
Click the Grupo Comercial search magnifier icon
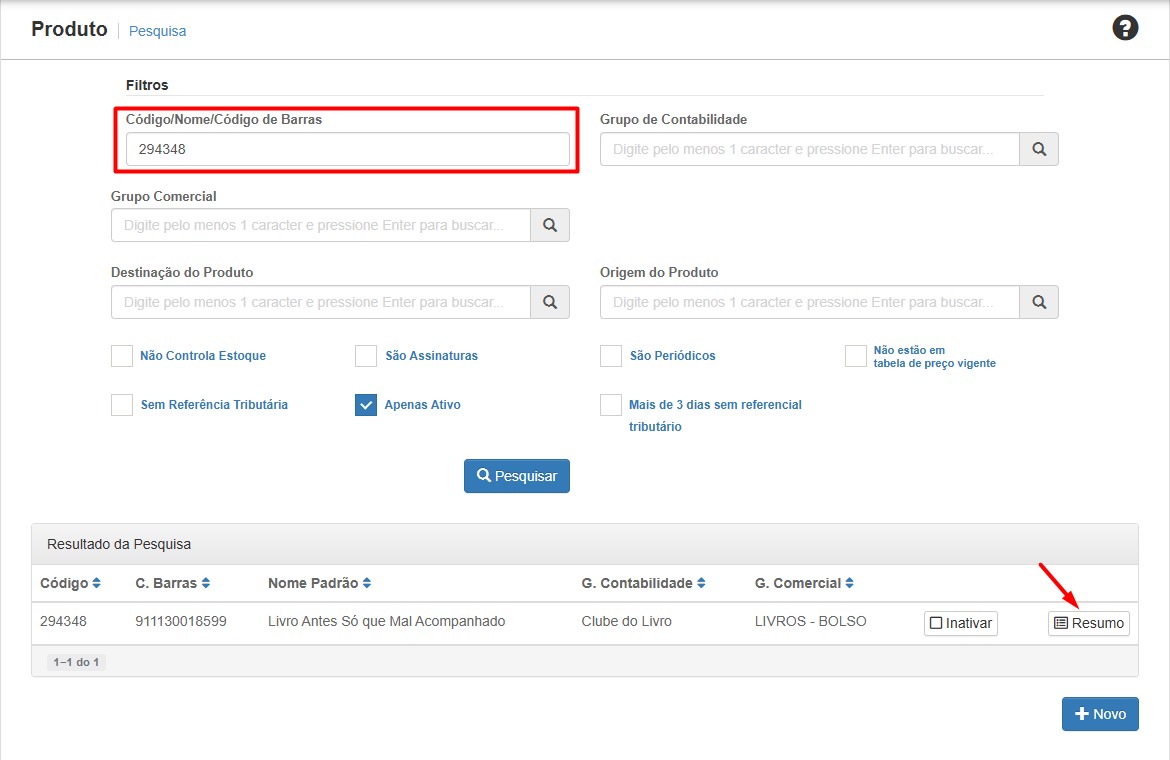pos(550,226)
